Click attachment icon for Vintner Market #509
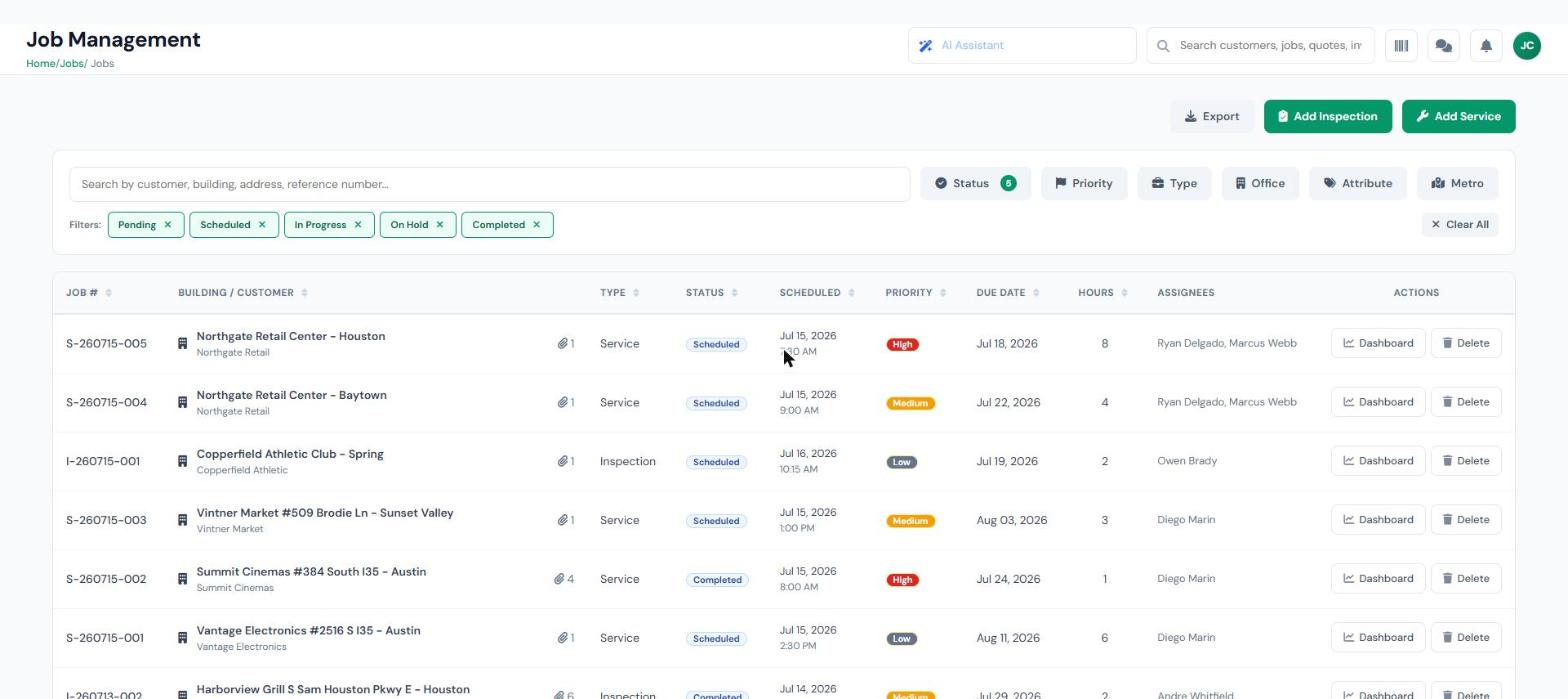This screenshot has width=1568, height=699. click(563, 521)
